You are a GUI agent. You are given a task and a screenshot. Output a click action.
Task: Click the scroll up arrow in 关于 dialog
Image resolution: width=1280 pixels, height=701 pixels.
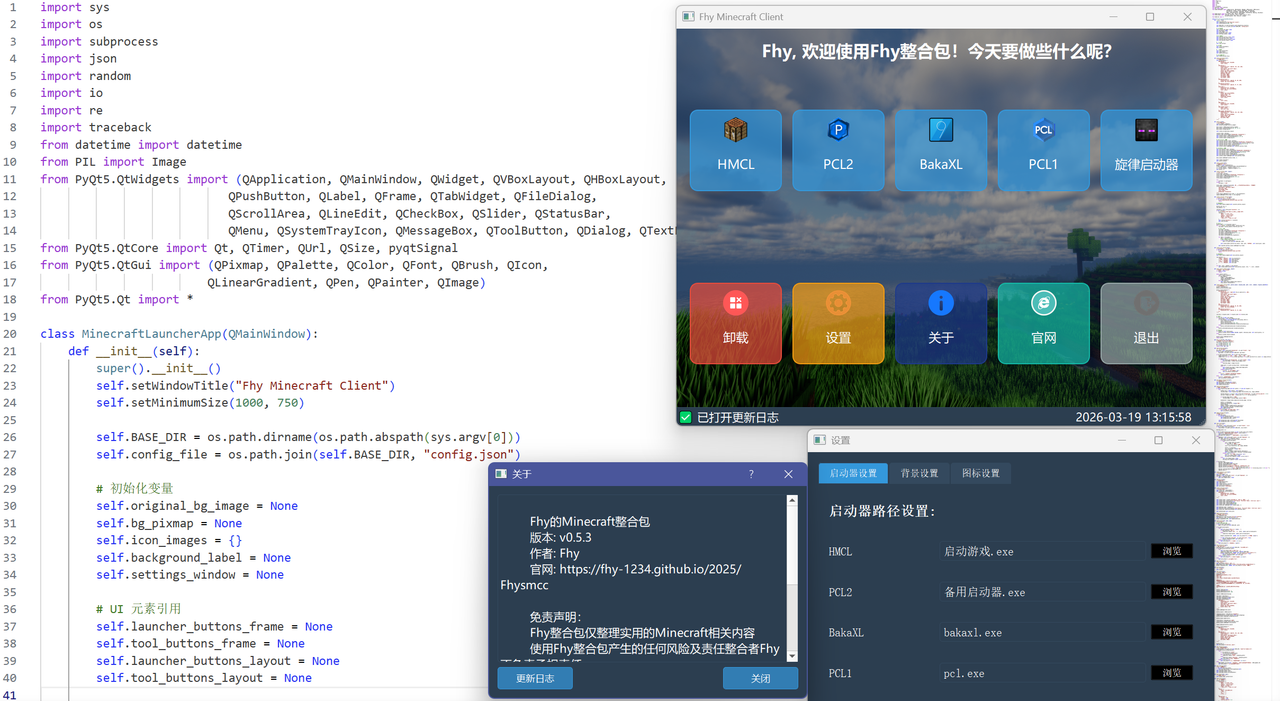pyautogui.click(x=792, y=499)
